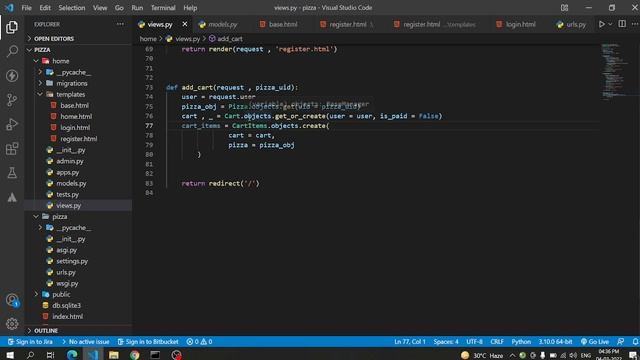Viewport: 640px width, 360px height.
Task: Open errors and warnings count in status bar
Action: coord(199,342)
